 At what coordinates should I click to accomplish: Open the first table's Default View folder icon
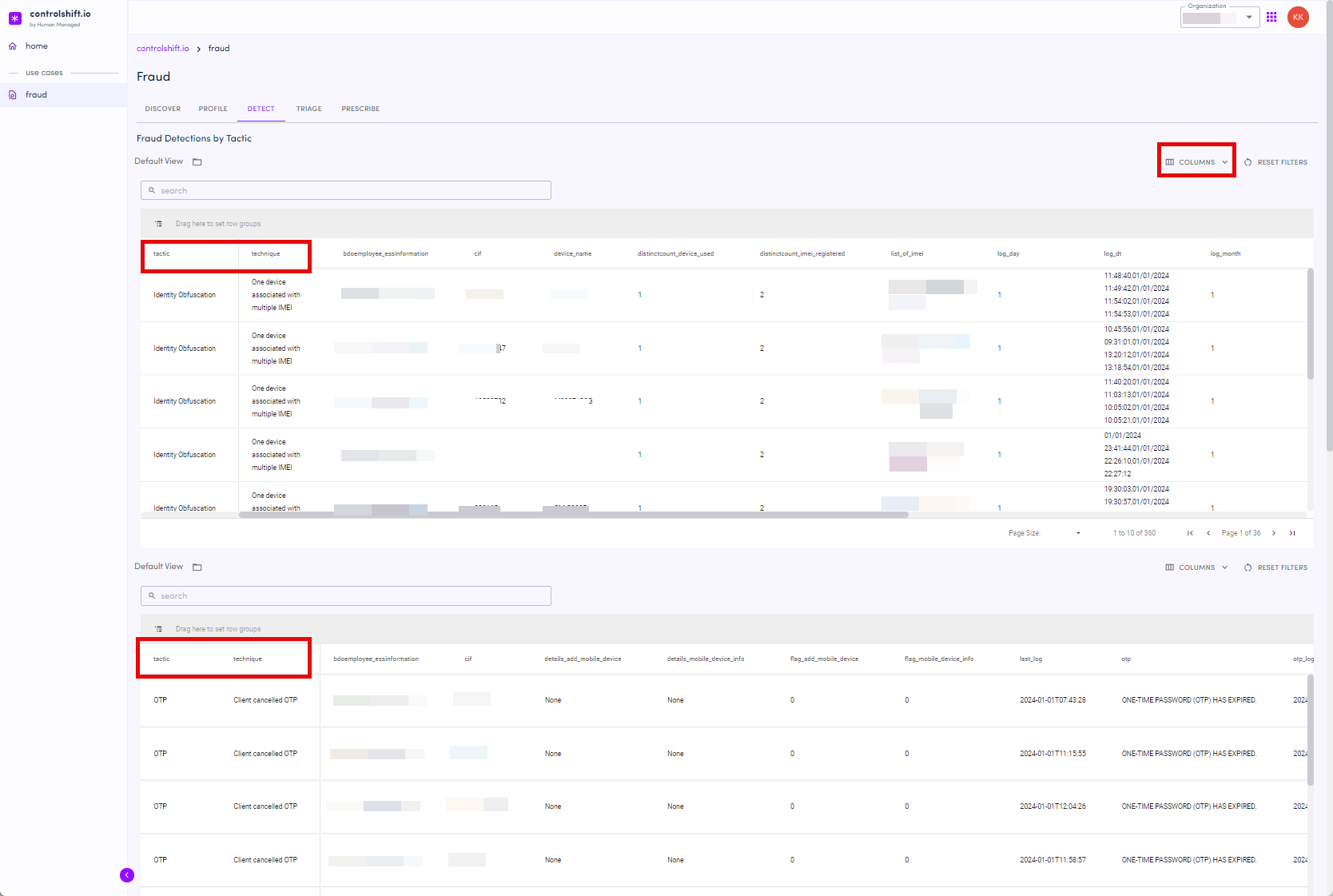(197, 162)
